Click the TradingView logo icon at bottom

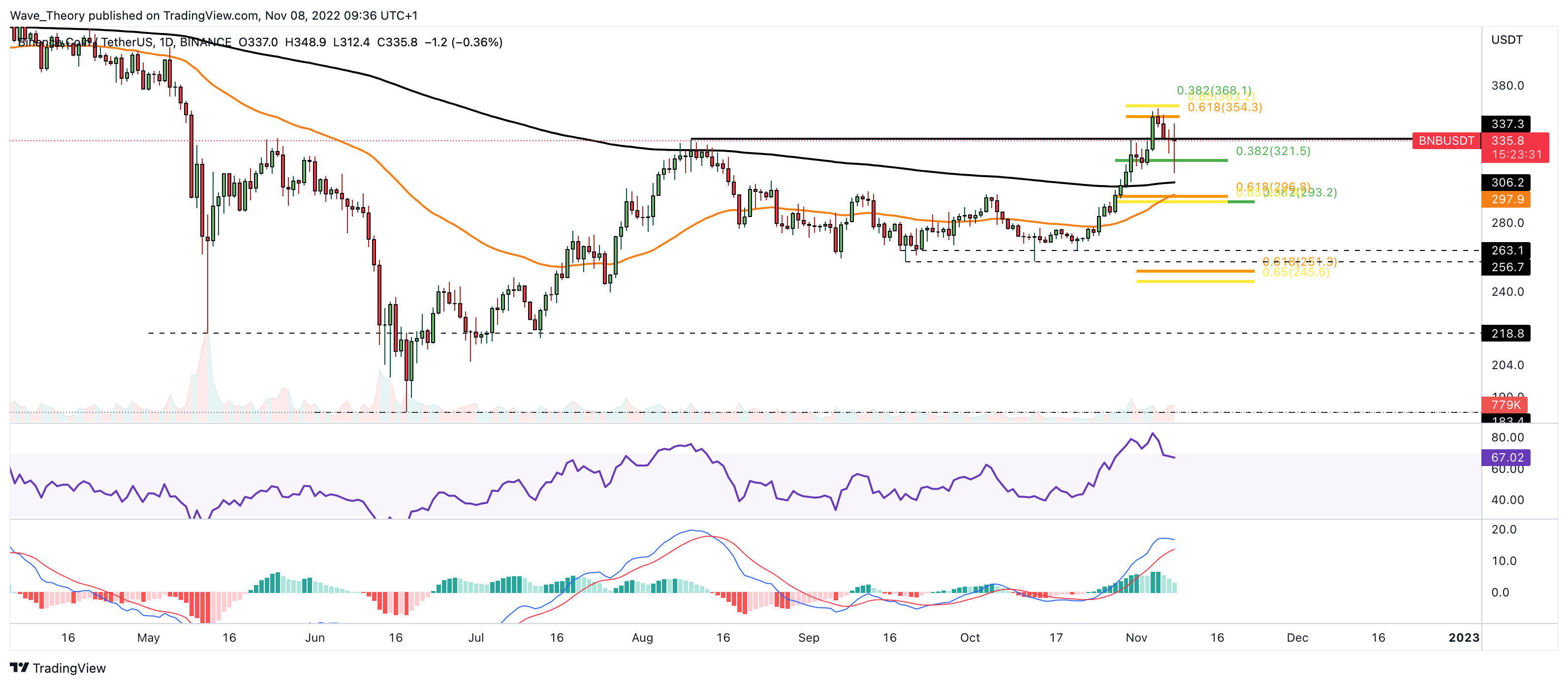click(20, 667)
